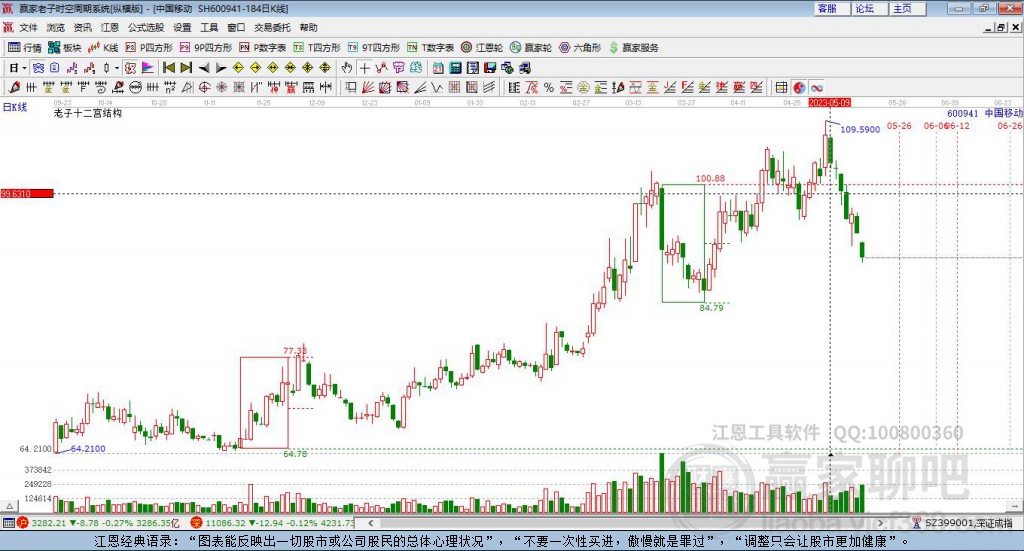
Task: Open the P四方形 tool
Action: (149, 48)
